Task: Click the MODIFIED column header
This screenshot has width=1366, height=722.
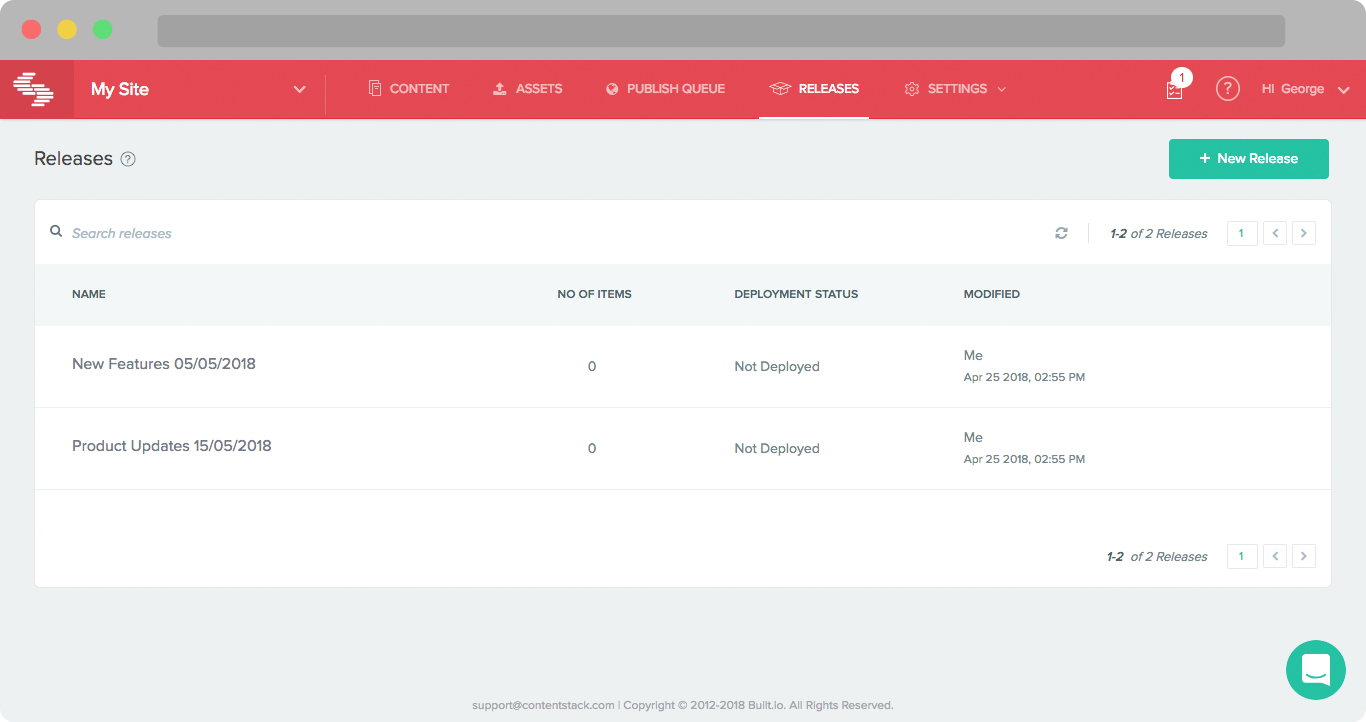Action: point(992,294)
